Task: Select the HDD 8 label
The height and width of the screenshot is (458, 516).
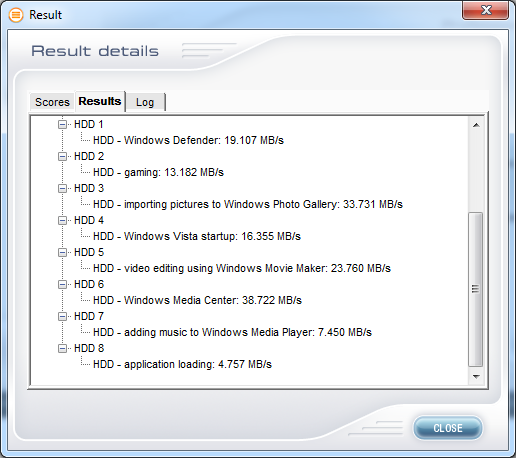Action: coord(89,348)
